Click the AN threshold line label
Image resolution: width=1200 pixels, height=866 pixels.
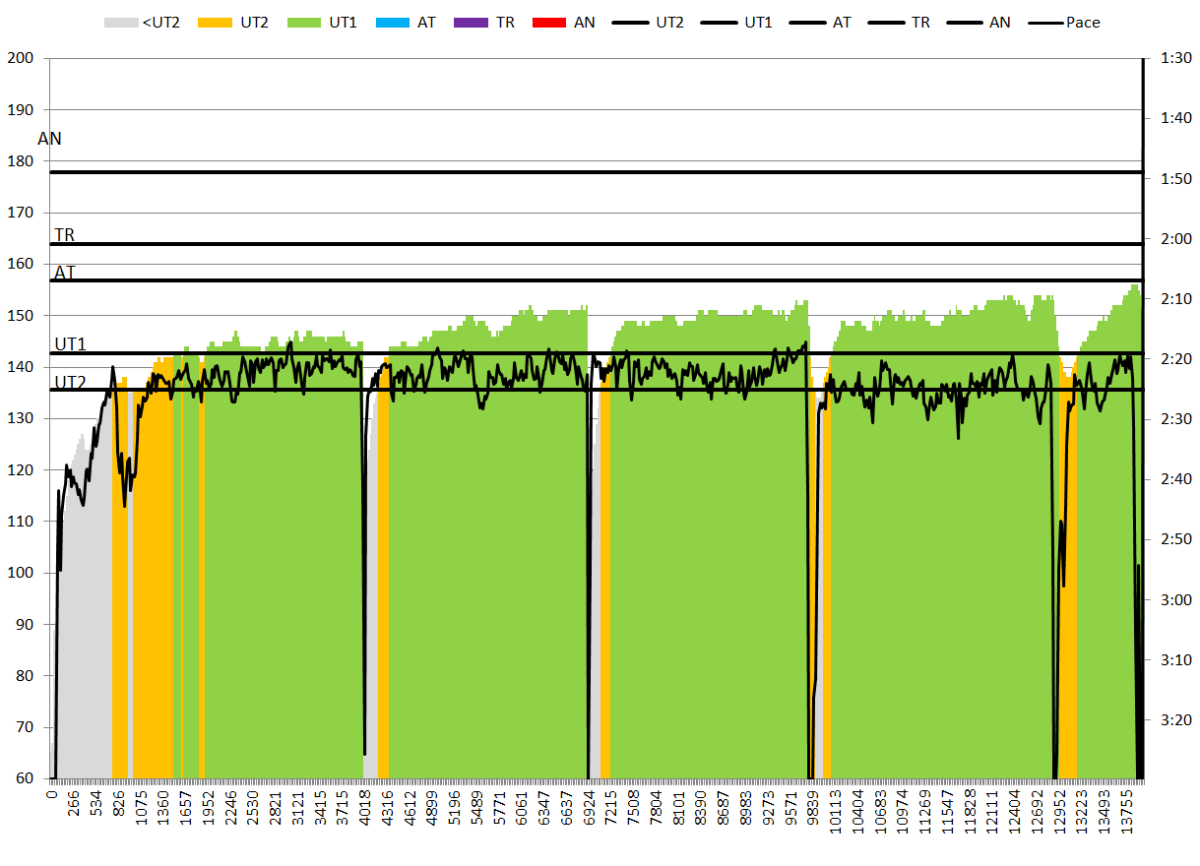tap(50, 139)
